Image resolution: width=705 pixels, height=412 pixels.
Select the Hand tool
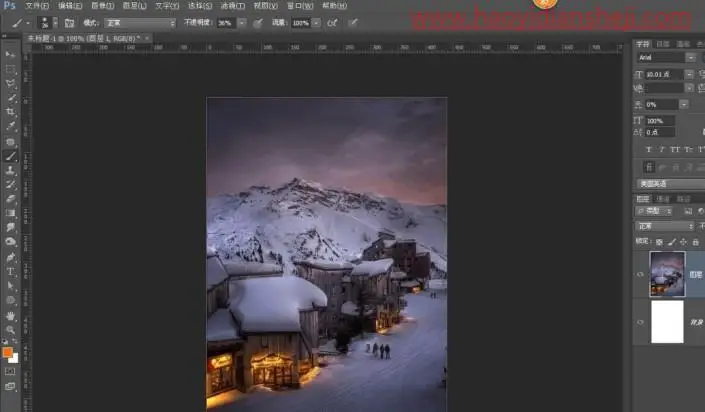click(x=10, y=316)
